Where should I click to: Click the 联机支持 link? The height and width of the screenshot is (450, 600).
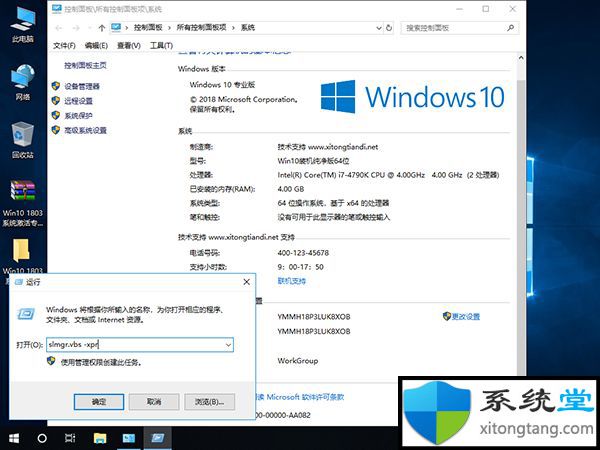[x=292, y=281]
